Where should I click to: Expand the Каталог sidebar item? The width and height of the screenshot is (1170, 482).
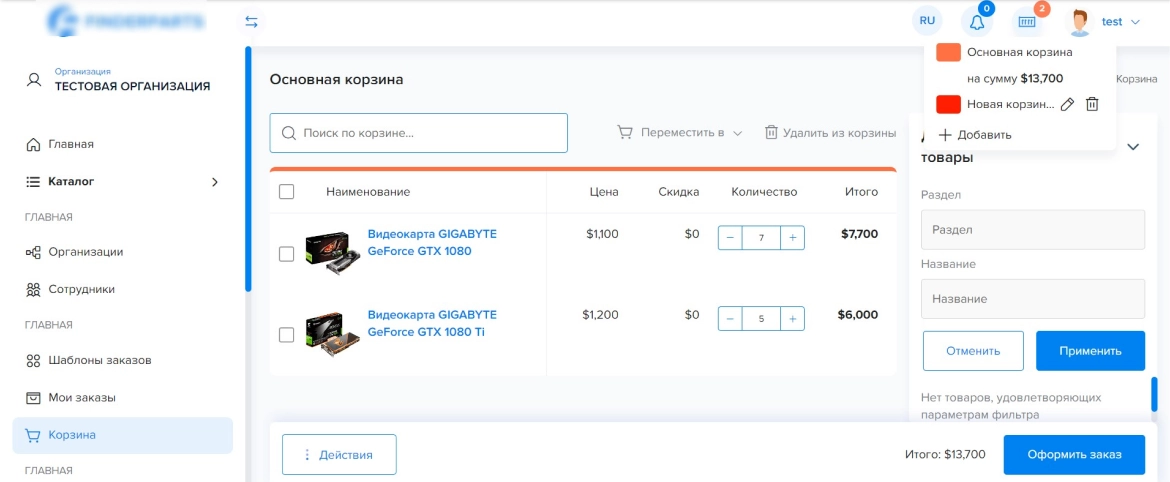pyautogui.click(x=122, y=181)
